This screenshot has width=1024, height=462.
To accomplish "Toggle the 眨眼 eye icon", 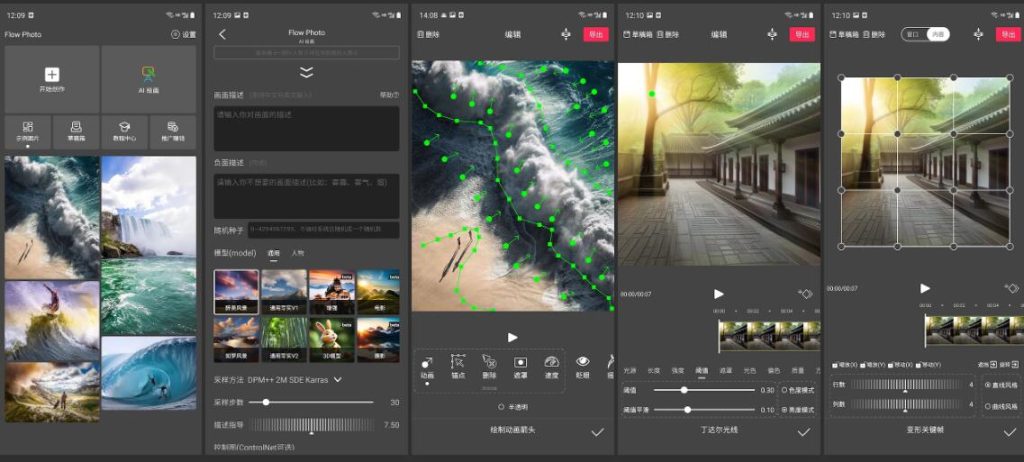I will click(583, 362).
